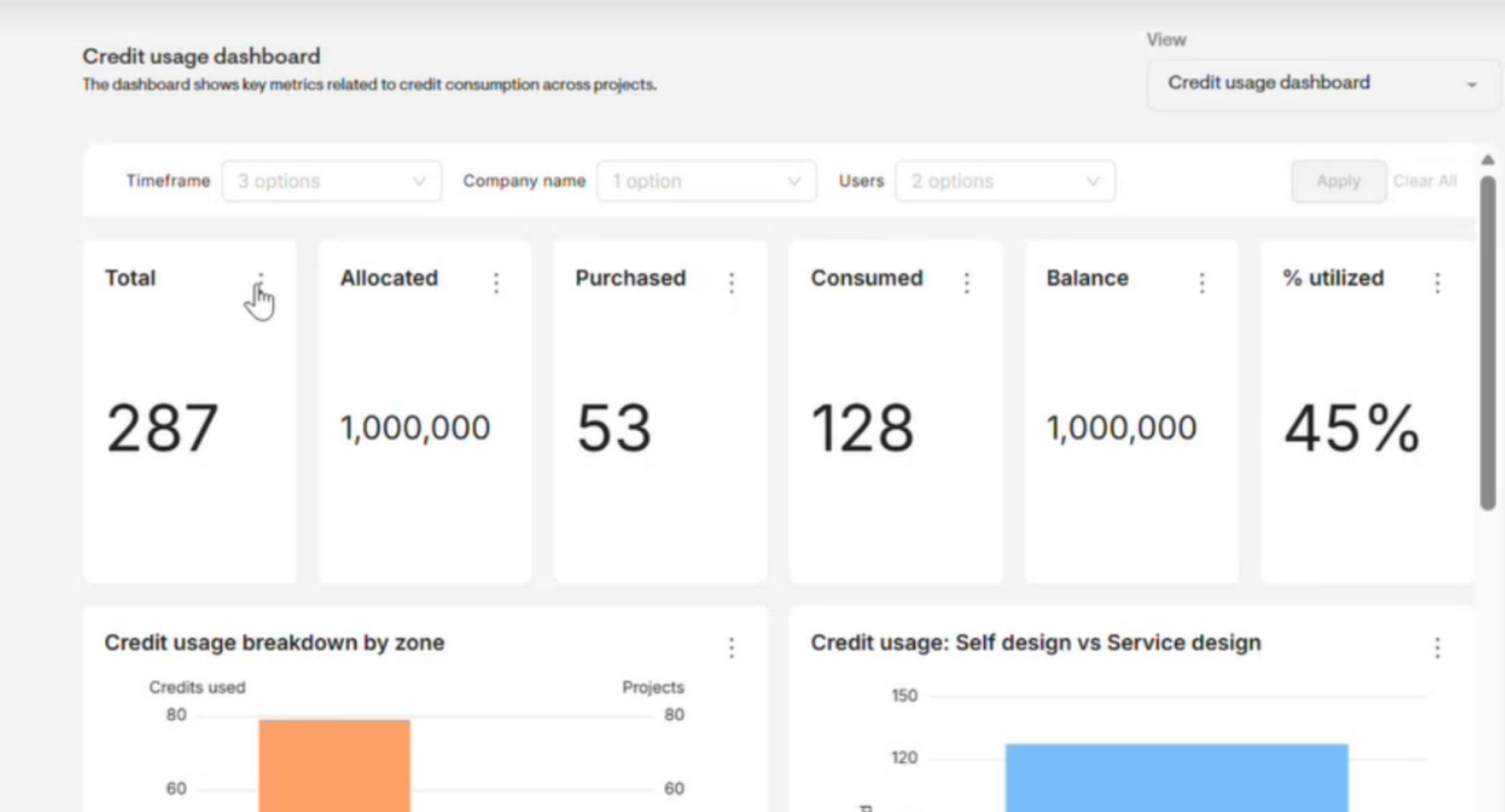Expand the Company name dropdown
Image resolution: width=1505 pixels, height=812 pixels.
[x=707, y=181]
